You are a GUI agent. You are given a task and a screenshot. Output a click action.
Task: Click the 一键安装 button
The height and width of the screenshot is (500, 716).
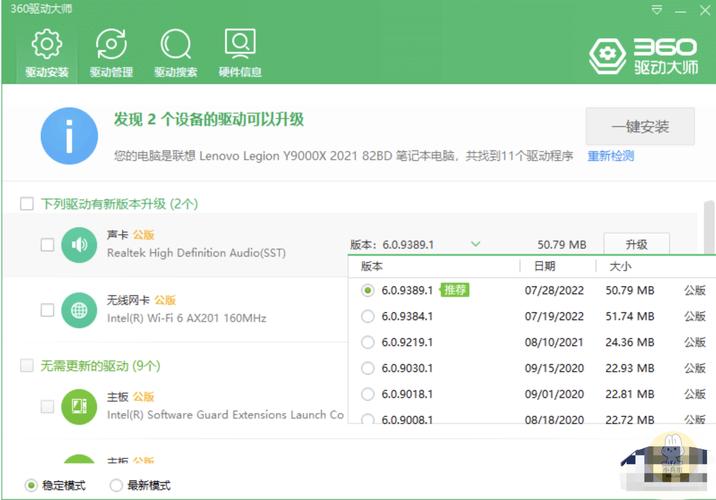point(640,127)
